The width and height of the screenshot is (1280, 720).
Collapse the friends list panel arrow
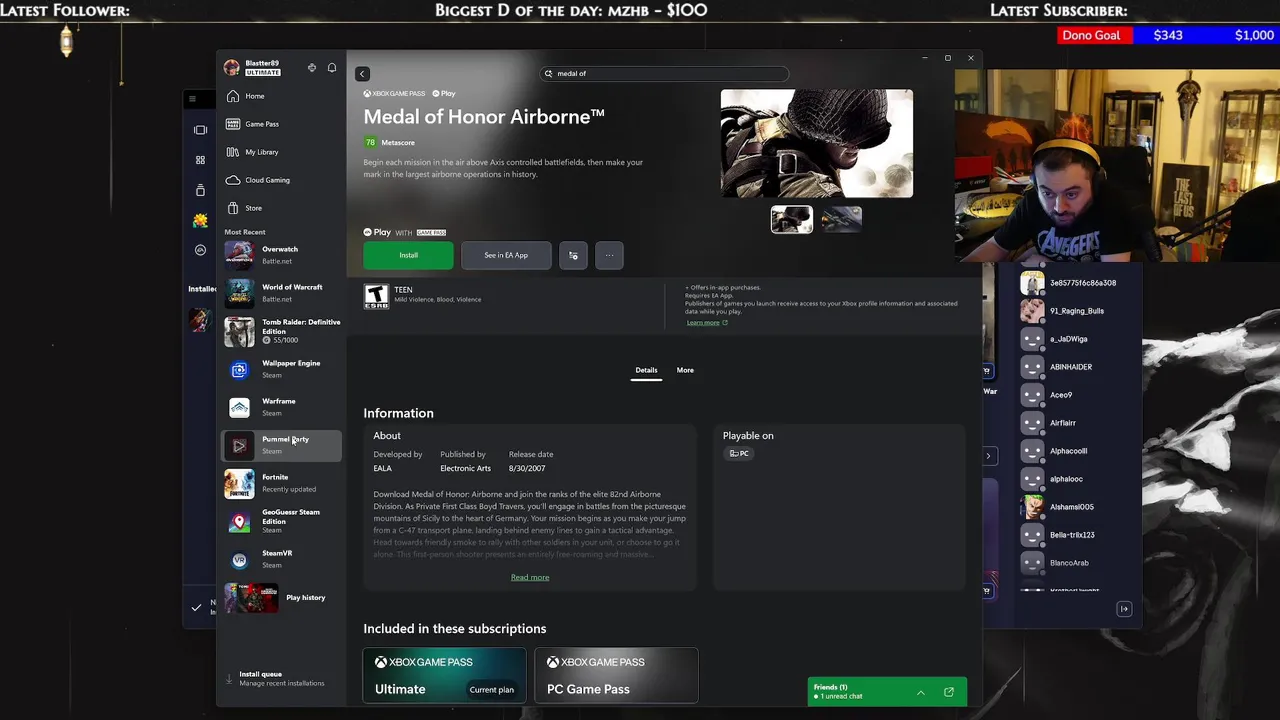tap(1124, 609)
